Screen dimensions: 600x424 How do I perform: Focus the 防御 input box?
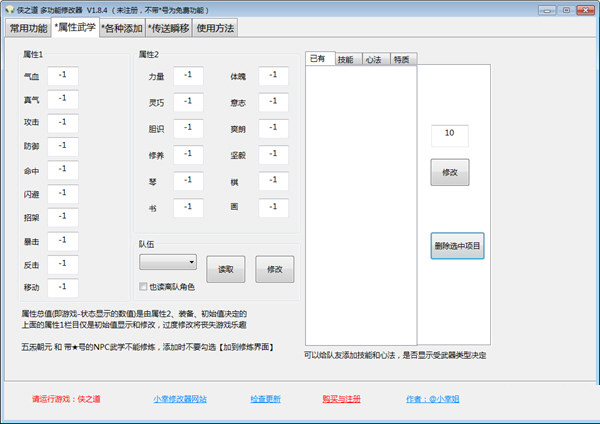(63, 147)
